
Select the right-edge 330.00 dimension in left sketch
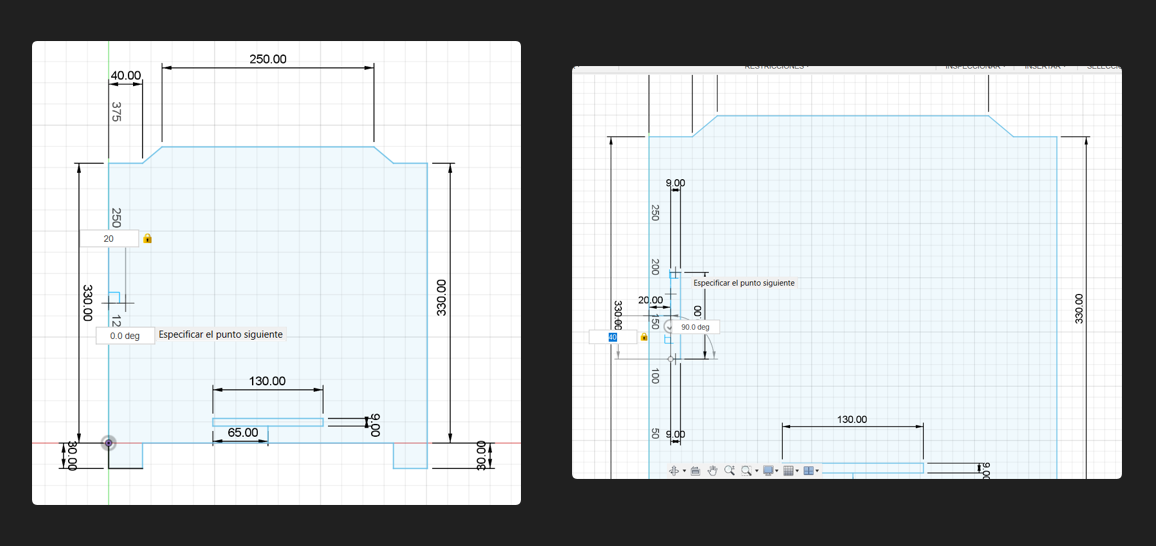441,299
